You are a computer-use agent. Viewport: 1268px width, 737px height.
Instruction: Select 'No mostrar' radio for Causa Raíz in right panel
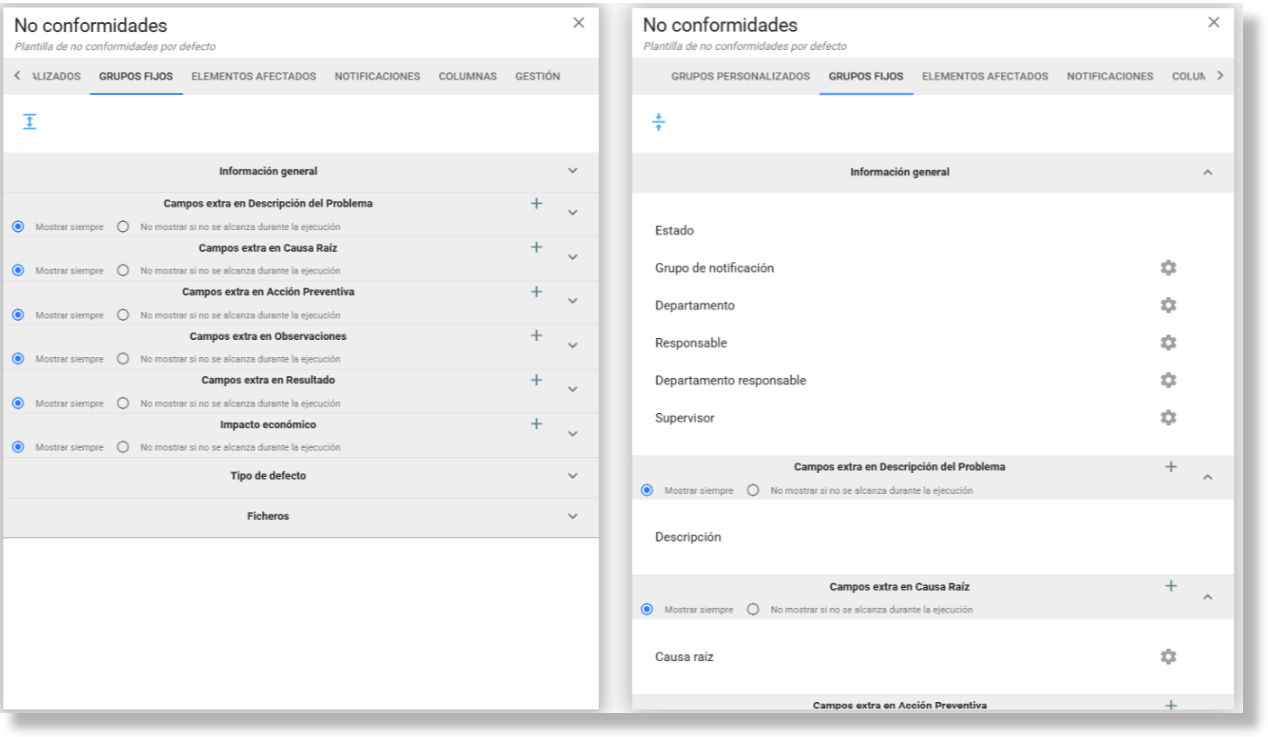[753, 609]
